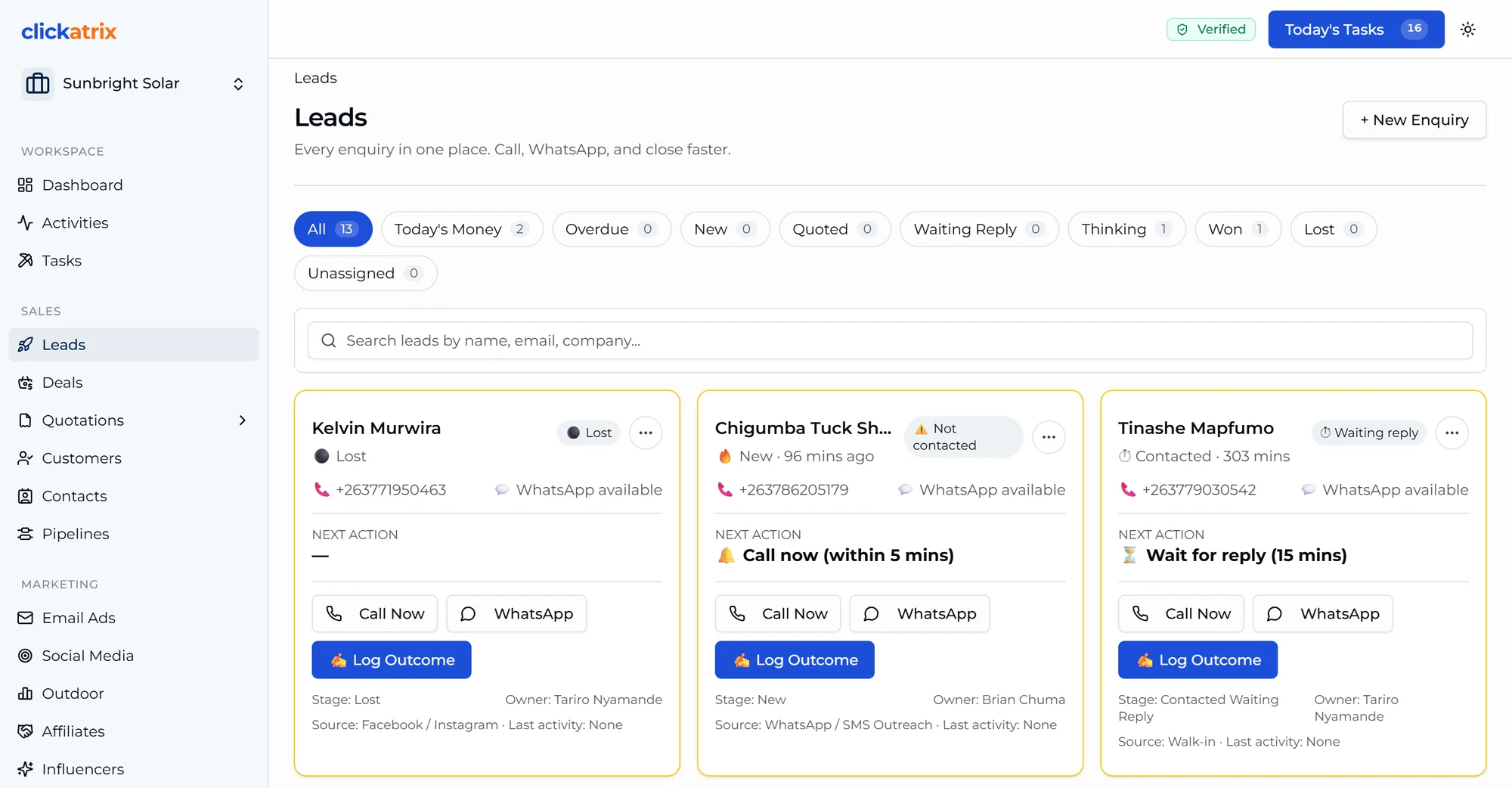The height and width of the screenshot is (788, 1512).
Task: Show Won leads filter
Action: [1238, 229]
